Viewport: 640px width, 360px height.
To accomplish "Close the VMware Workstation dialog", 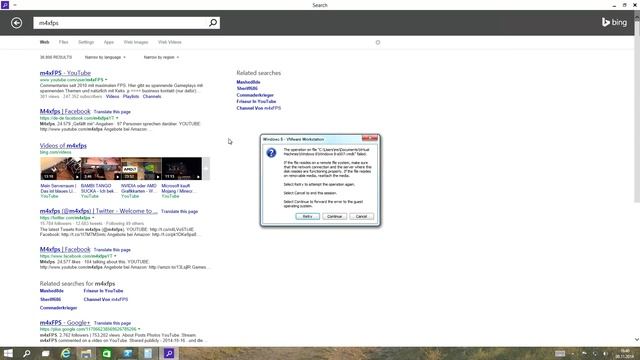I will [370, 139].
